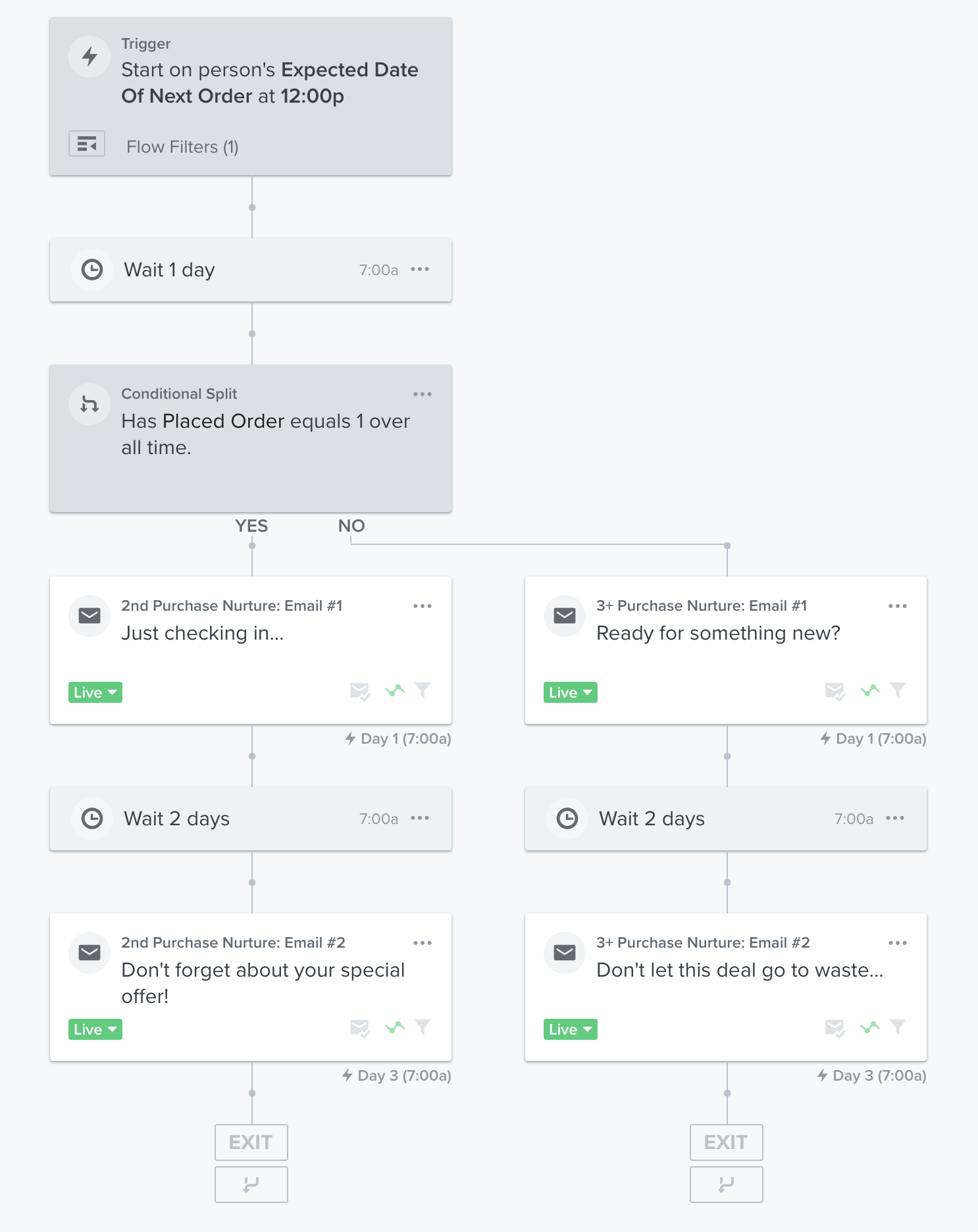Change Live status on 'Don't forget about your special offer!'
Image resolution: width=978 pixels, height=1232 pixels.
point(95,1029)
